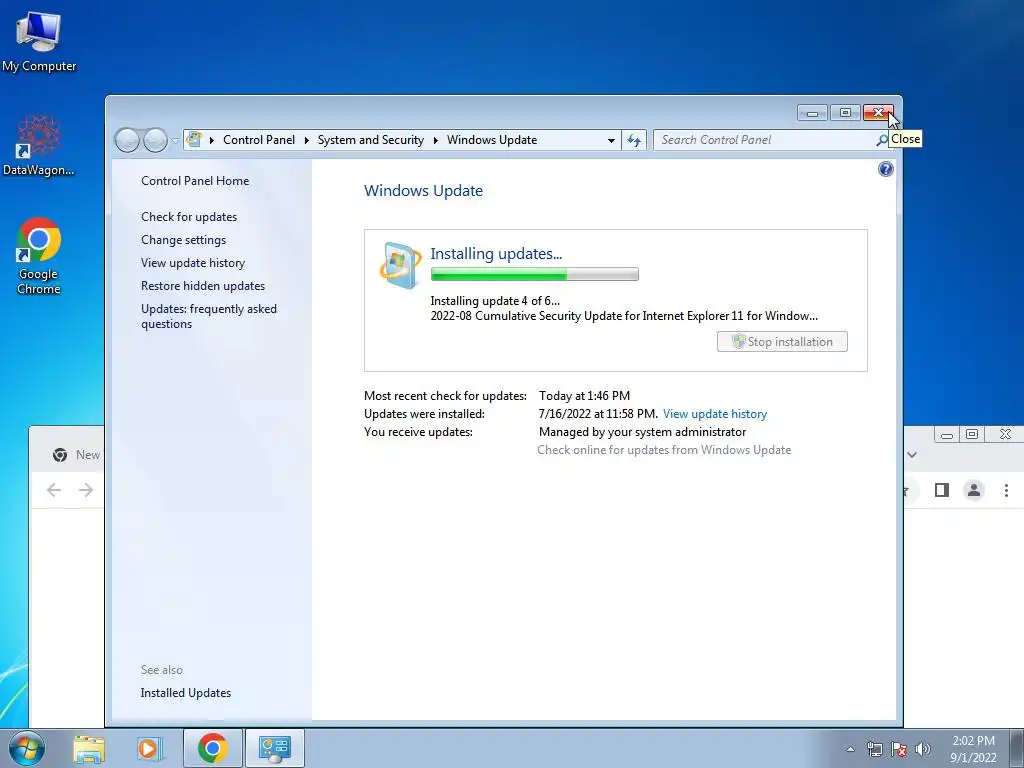Open Control Panel Home

tap(195, 181)
